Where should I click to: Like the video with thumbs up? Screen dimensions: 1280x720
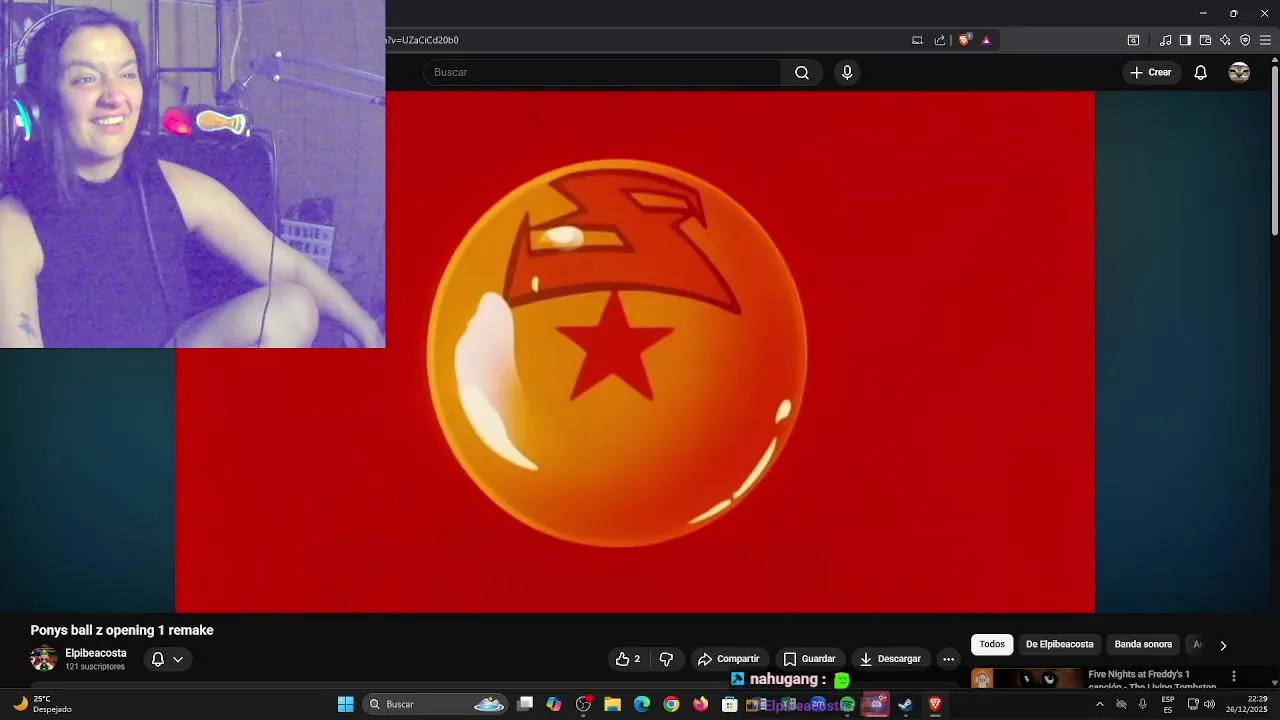click(628, 659)
